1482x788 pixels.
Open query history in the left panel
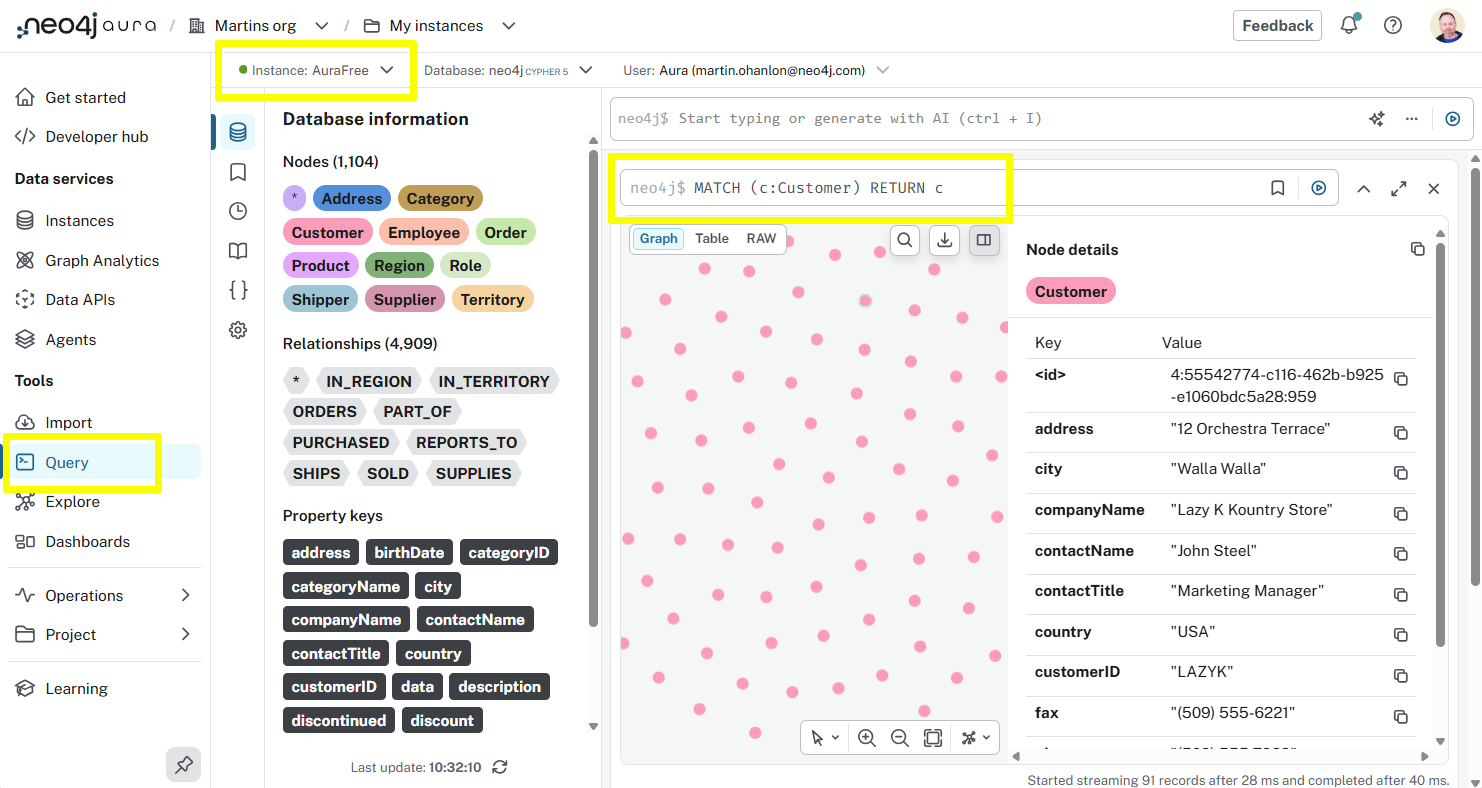pos(237,211)
